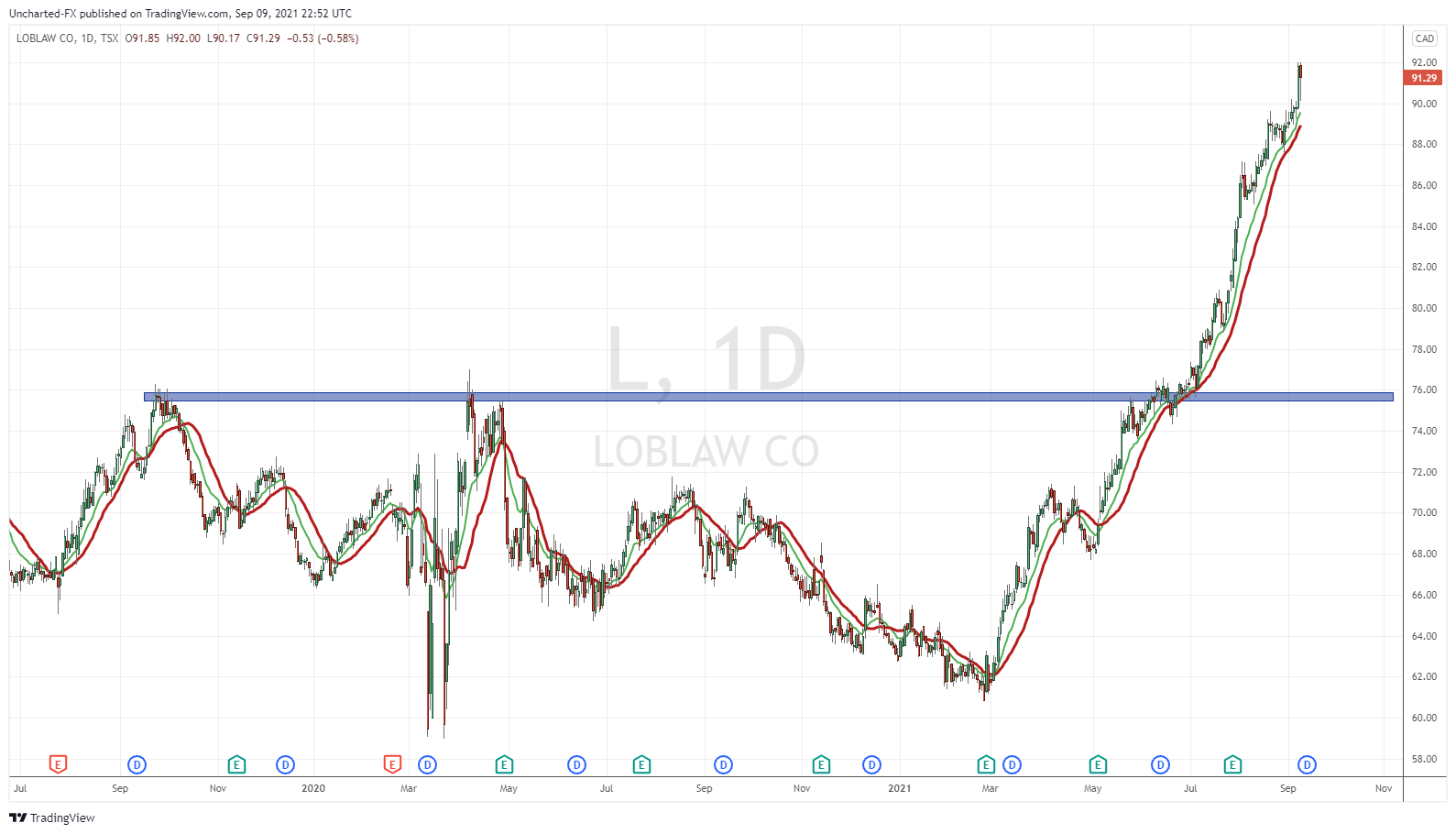1456x834 pixels.
Task: Open the dividend marker near Jun 2021
Action: pyautogui.click(x=1160, y=764)
